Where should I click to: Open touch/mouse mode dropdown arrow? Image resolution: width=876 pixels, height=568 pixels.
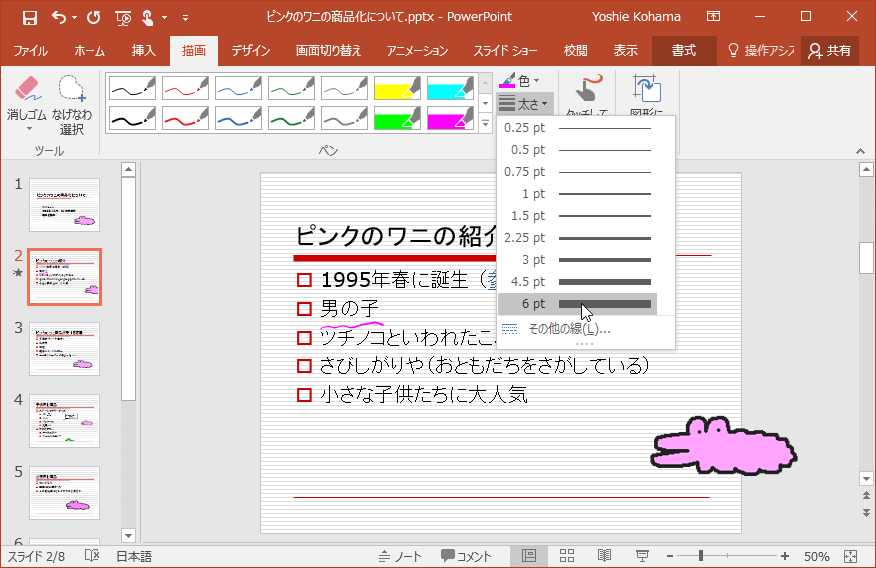pyautogui.click(x=164, y=18)
